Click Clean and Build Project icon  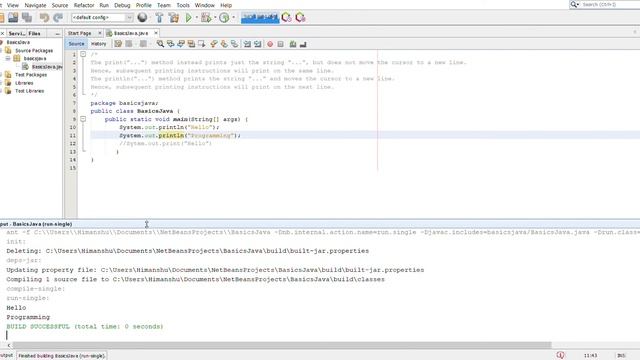[173, 18]
